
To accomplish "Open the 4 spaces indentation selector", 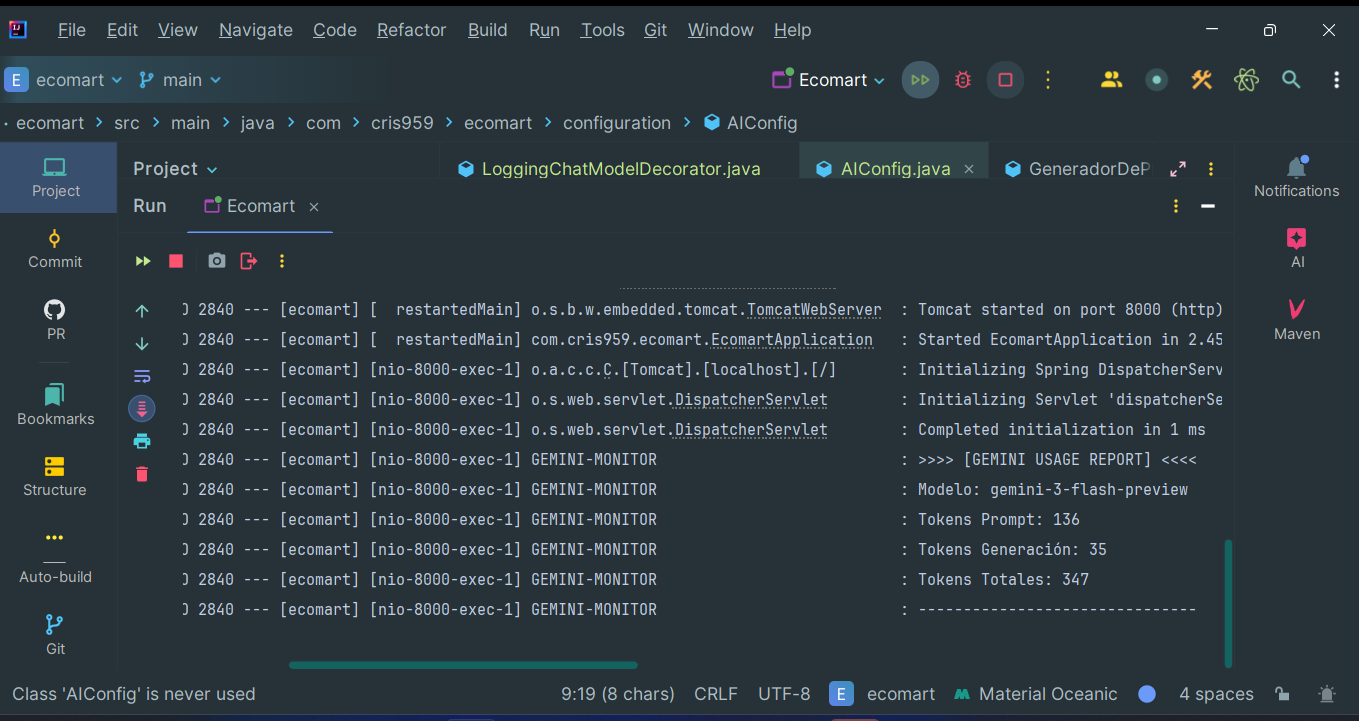I will click(1216, 694).
